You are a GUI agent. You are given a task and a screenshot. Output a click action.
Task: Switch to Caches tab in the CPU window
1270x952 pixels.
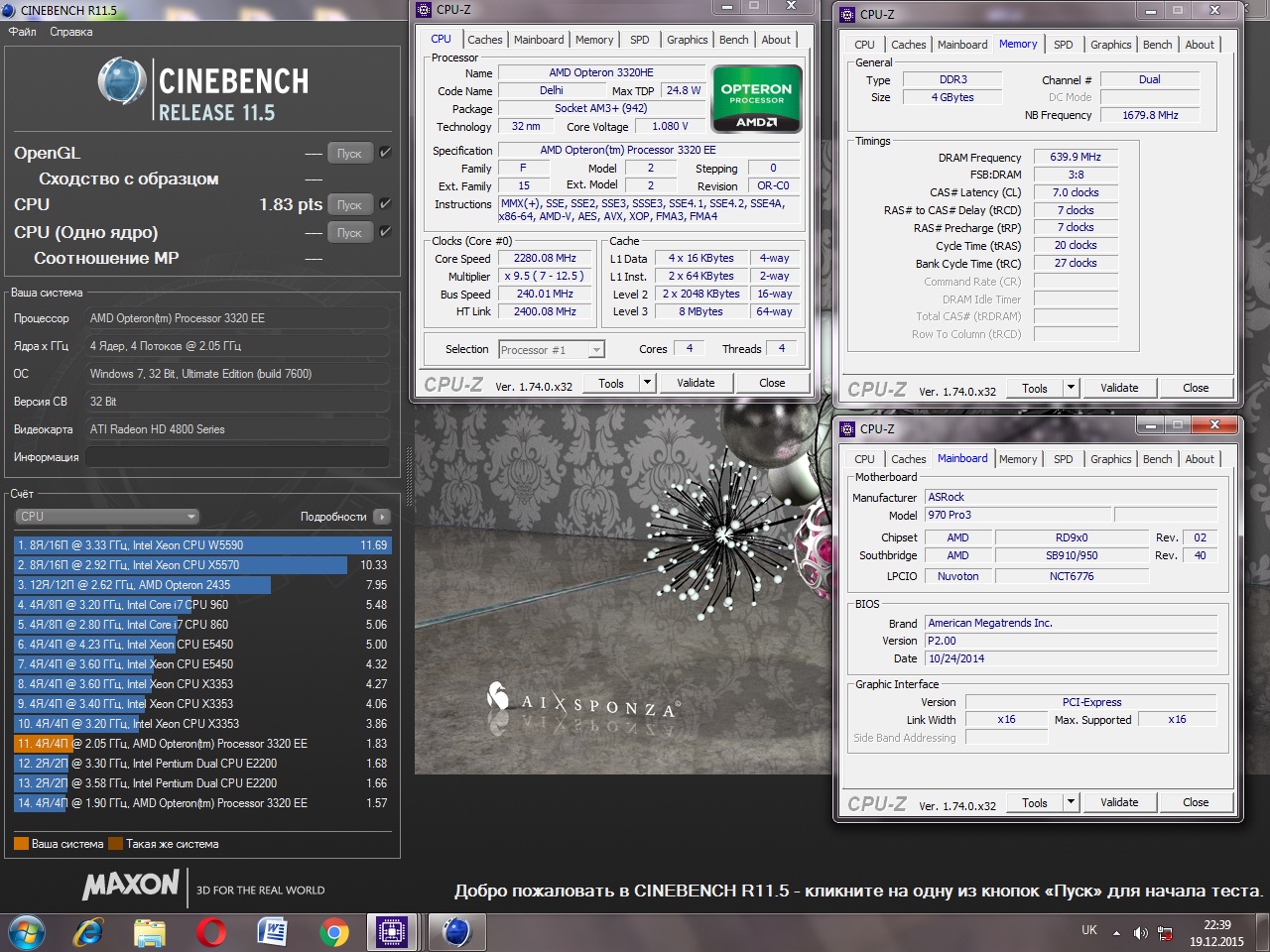(x=485, y=40)
